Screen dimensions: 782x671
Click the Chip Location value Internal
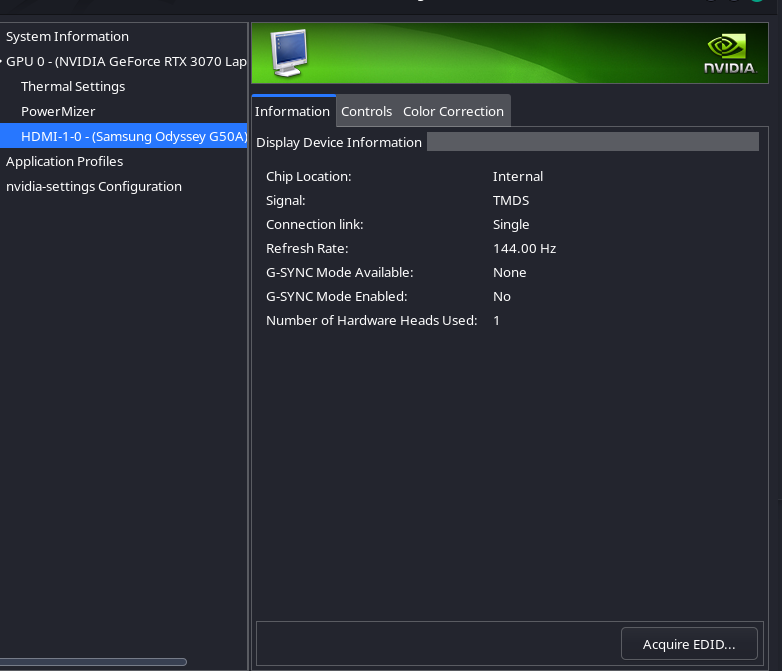point(518,177)
